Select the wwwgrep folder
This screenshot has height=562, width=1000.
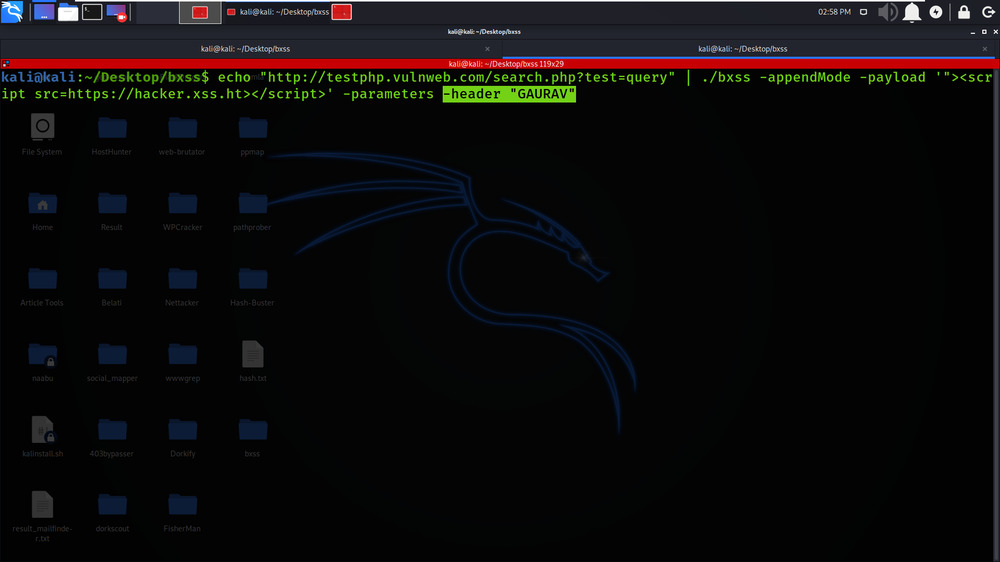point(182,361)
